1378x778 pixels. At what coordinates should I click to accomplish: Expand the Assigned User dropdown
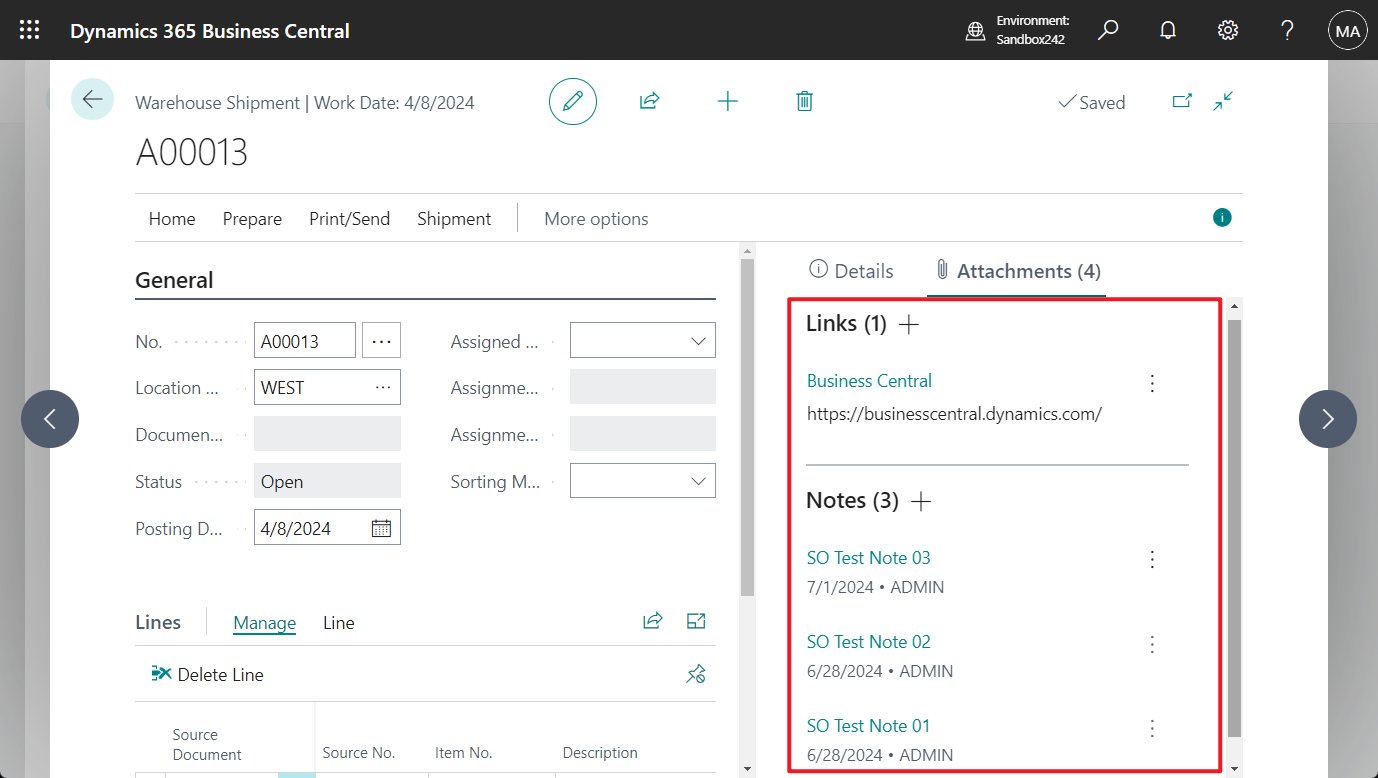[x=698, y=341]
